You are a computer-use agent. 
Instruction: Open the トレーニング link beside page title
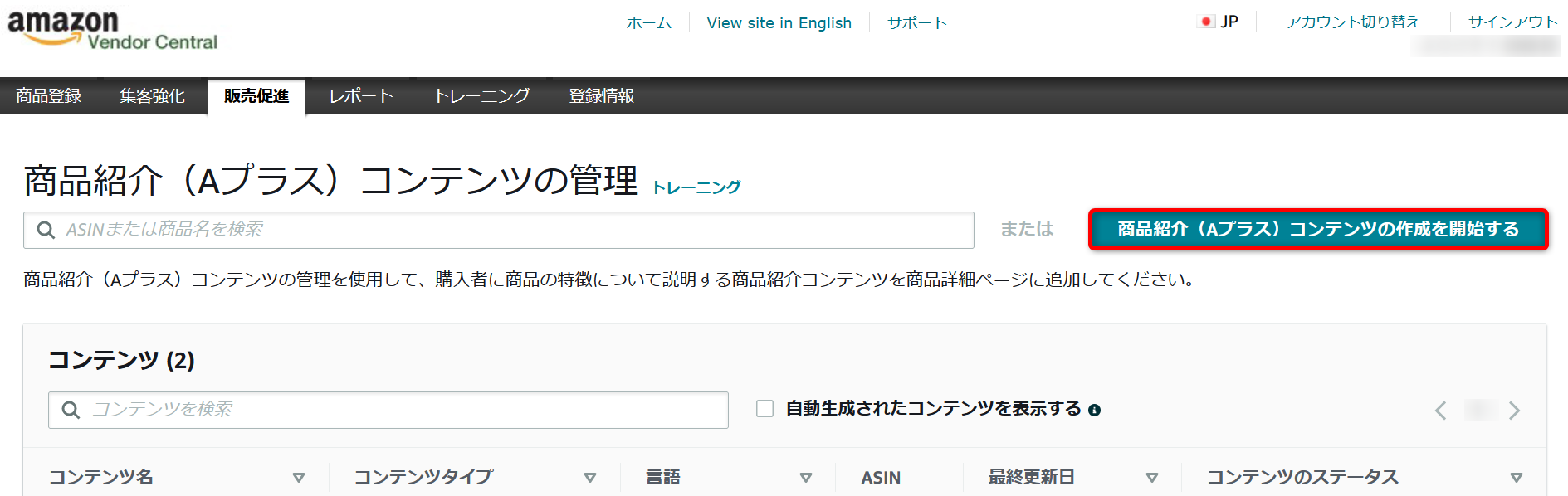click(x=696, y=187)
